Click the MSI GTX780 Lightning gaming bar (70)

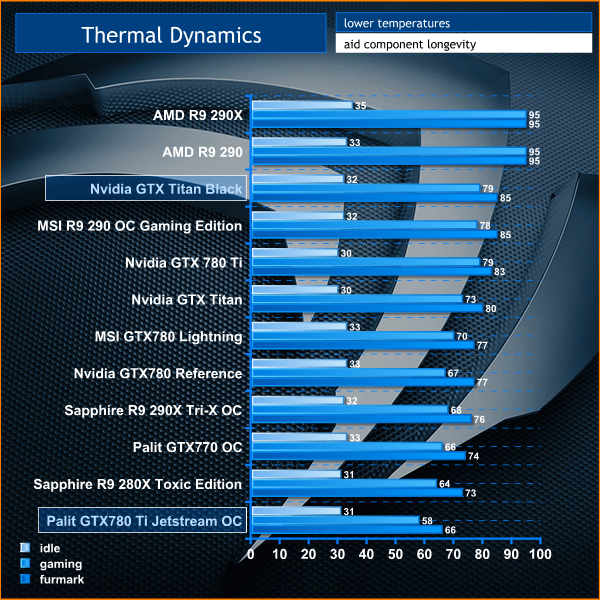point(353,336)
